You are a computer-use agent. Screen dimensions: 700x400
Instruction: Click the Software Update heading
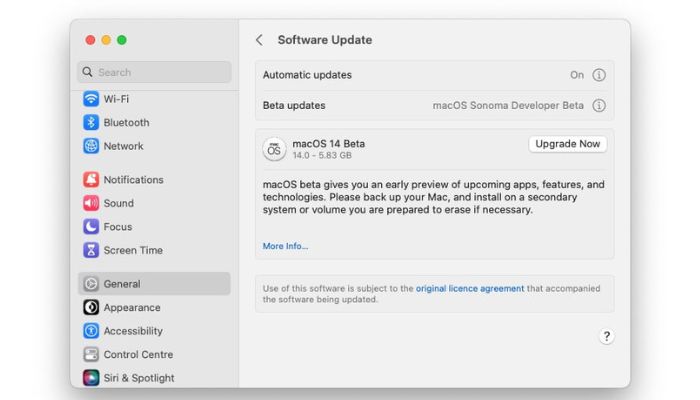pyautogui.click(x=325, y=40)
